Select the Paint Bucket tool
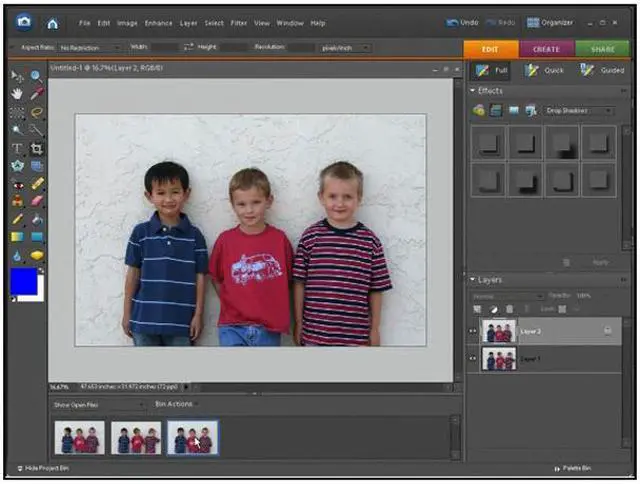The height and width of the screenshot is (484, 640). tap(36, 219)
